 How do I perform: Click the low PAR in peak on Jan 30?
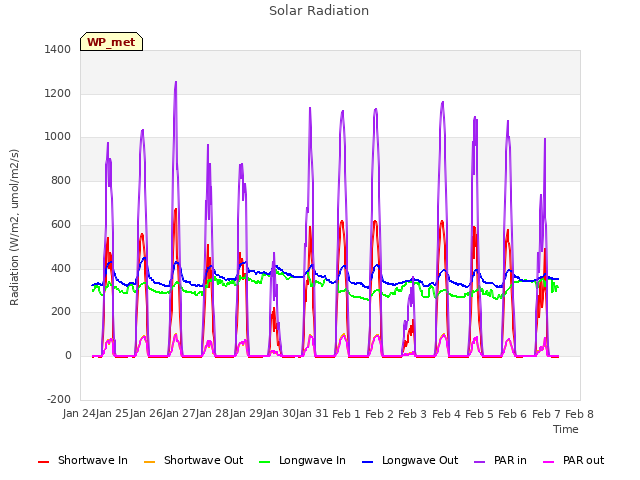[274, 253]
